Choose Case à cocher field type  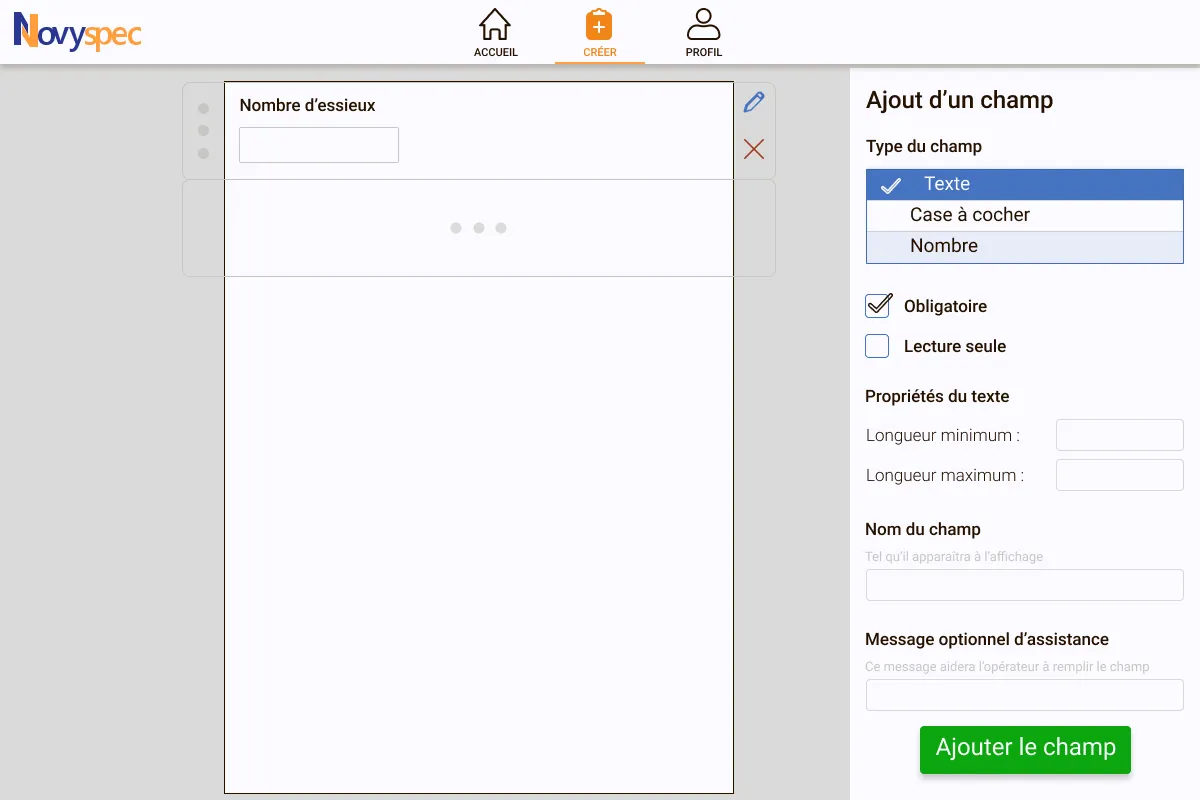(1024, 215)
